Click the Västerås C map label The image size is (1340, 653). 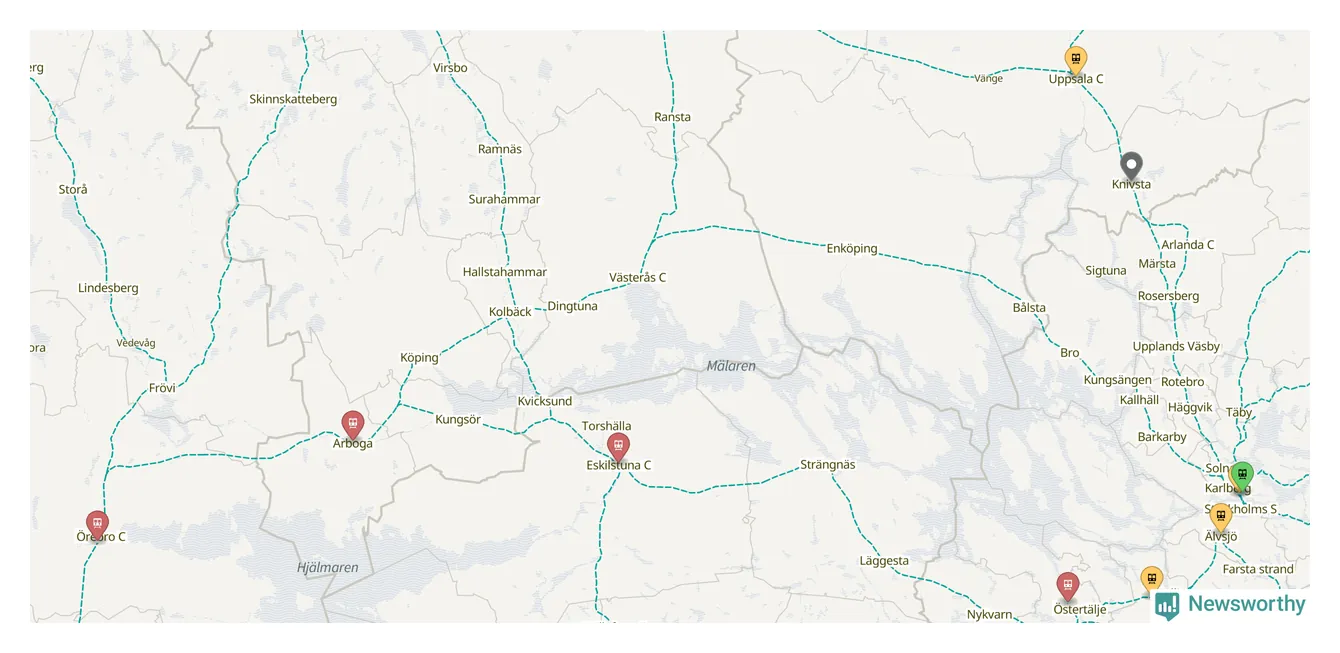pyautogui.click(x=637, y=277)
